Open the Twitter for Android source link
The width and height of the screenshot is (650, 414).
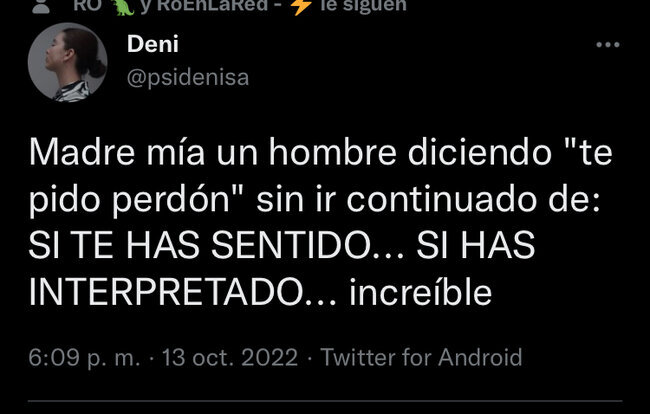(x=421, y=357)
